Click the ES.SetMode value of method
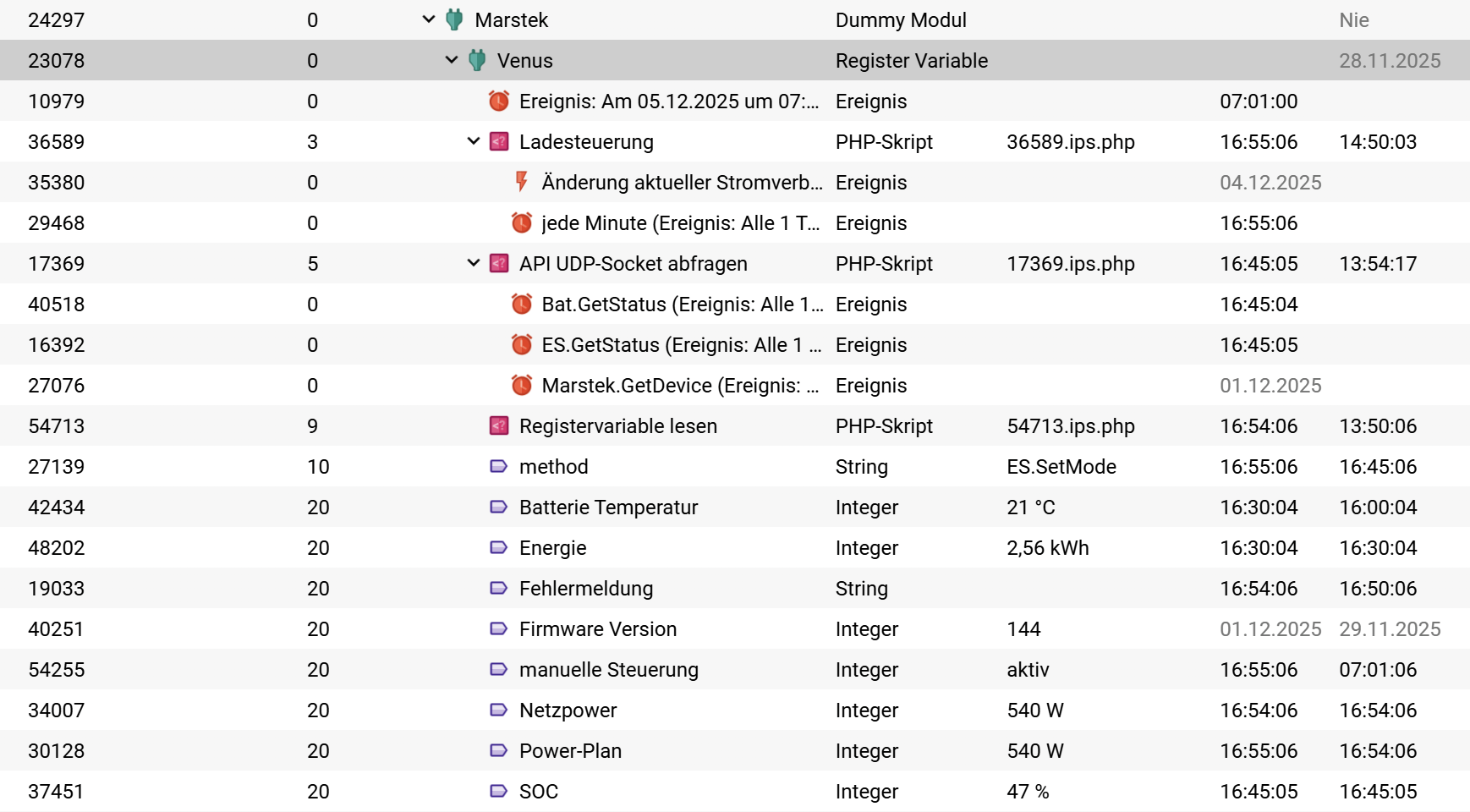Viewport: 1470px width, 812px height. coord(1061,467)
